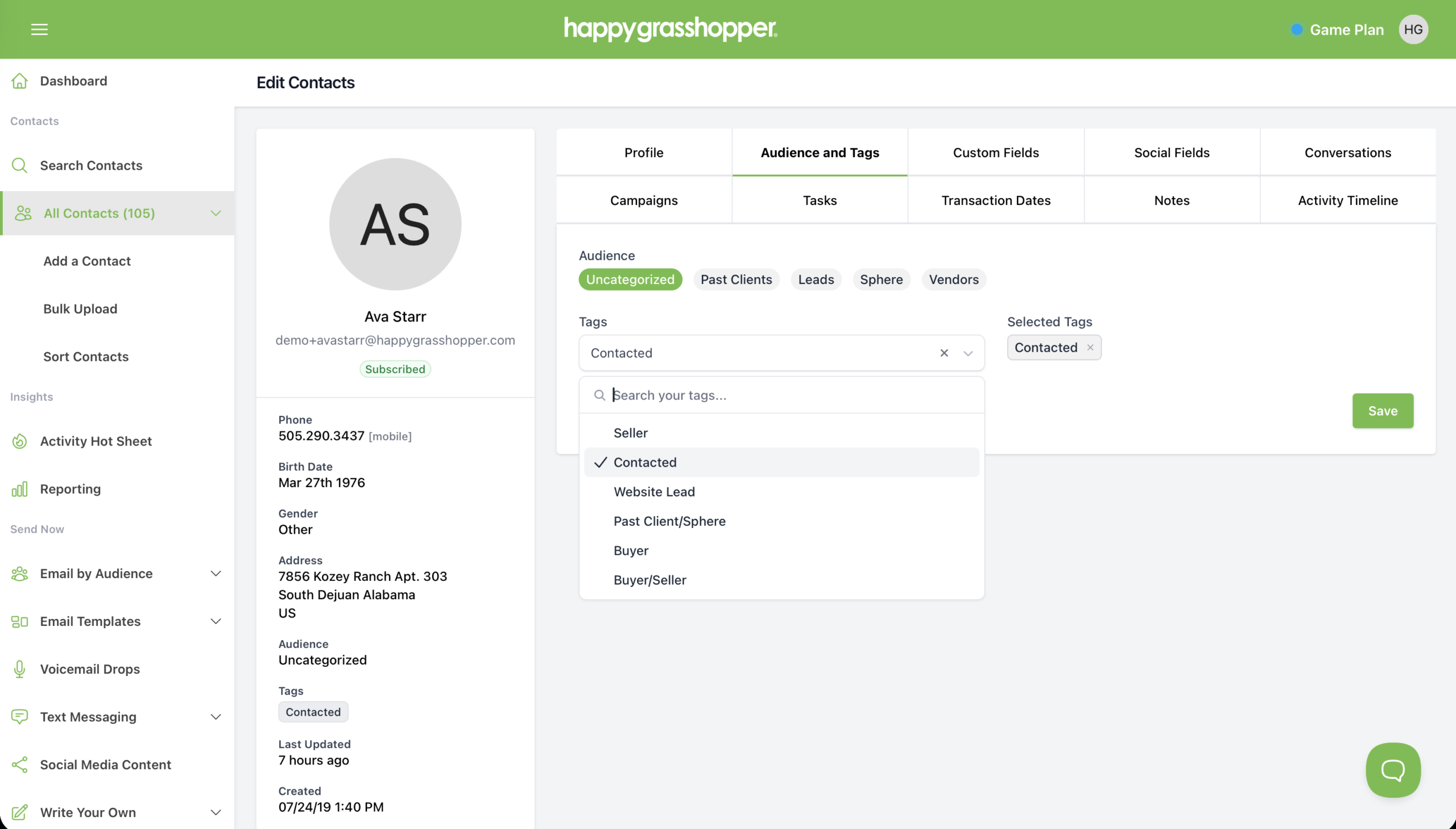Click the Voicemail Drops microphone icon
Screen dimensions: 1456x829
20,669
